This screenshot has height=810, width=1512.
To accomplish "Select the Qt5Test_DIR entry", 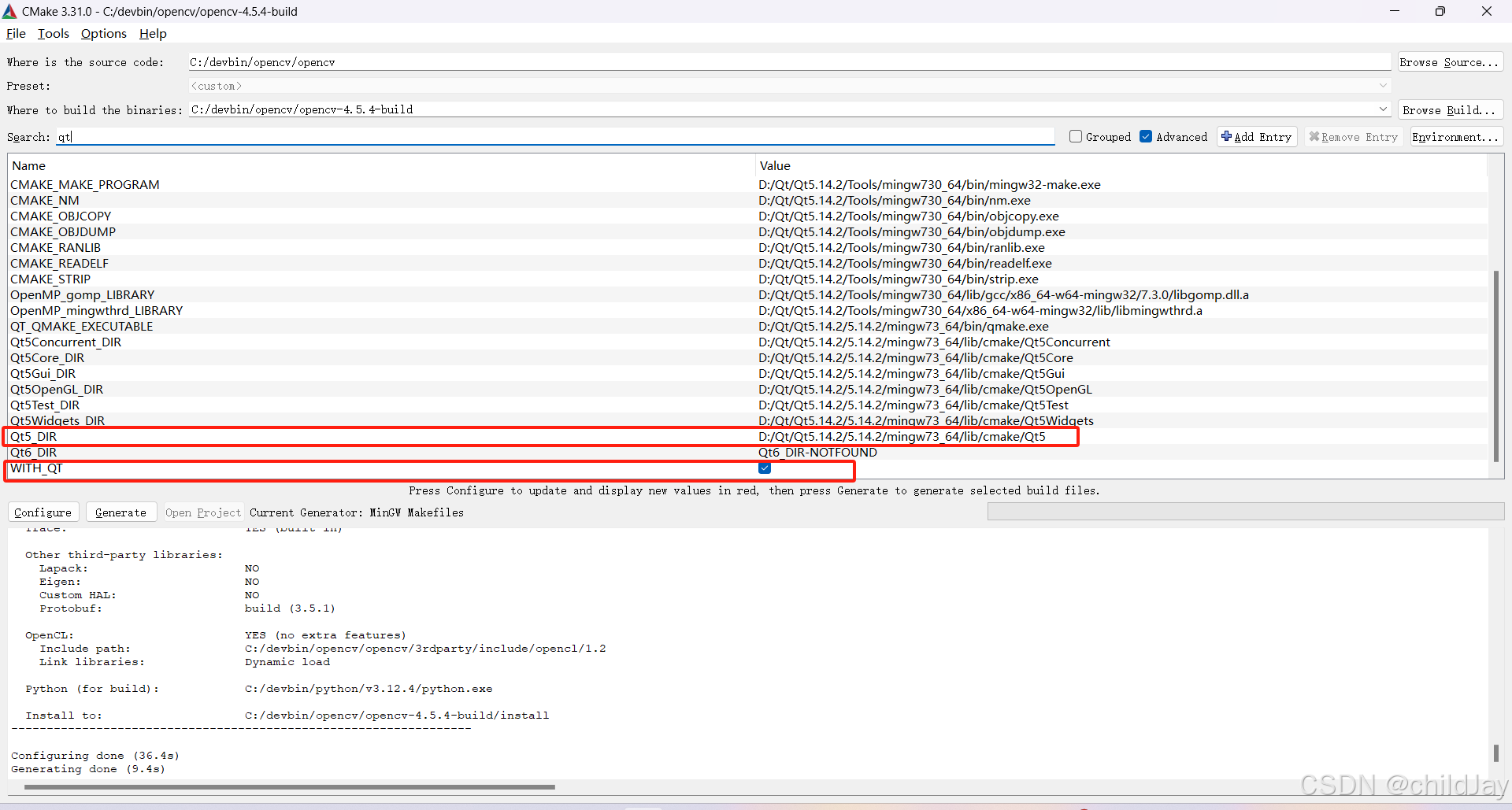I will coord(45,405).
